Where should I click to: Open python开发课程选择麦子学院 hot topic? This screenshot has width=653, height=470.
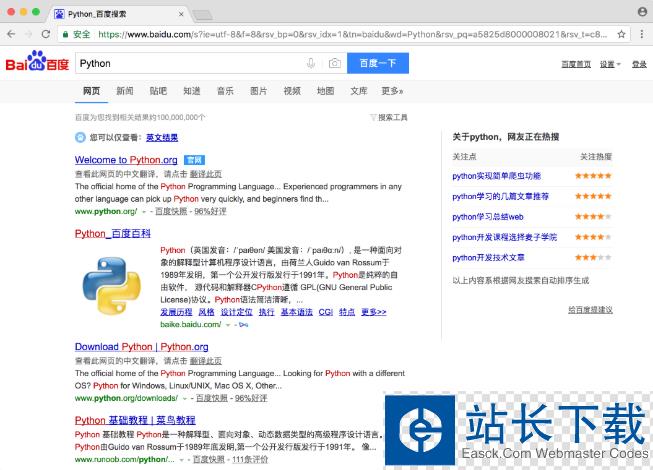click(x=504, y=237)
